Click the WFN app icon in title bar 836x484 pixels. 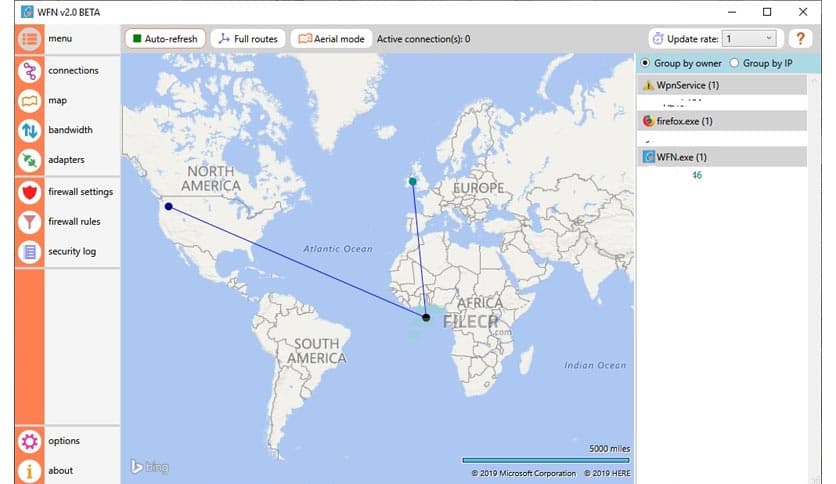click(27, 12)
